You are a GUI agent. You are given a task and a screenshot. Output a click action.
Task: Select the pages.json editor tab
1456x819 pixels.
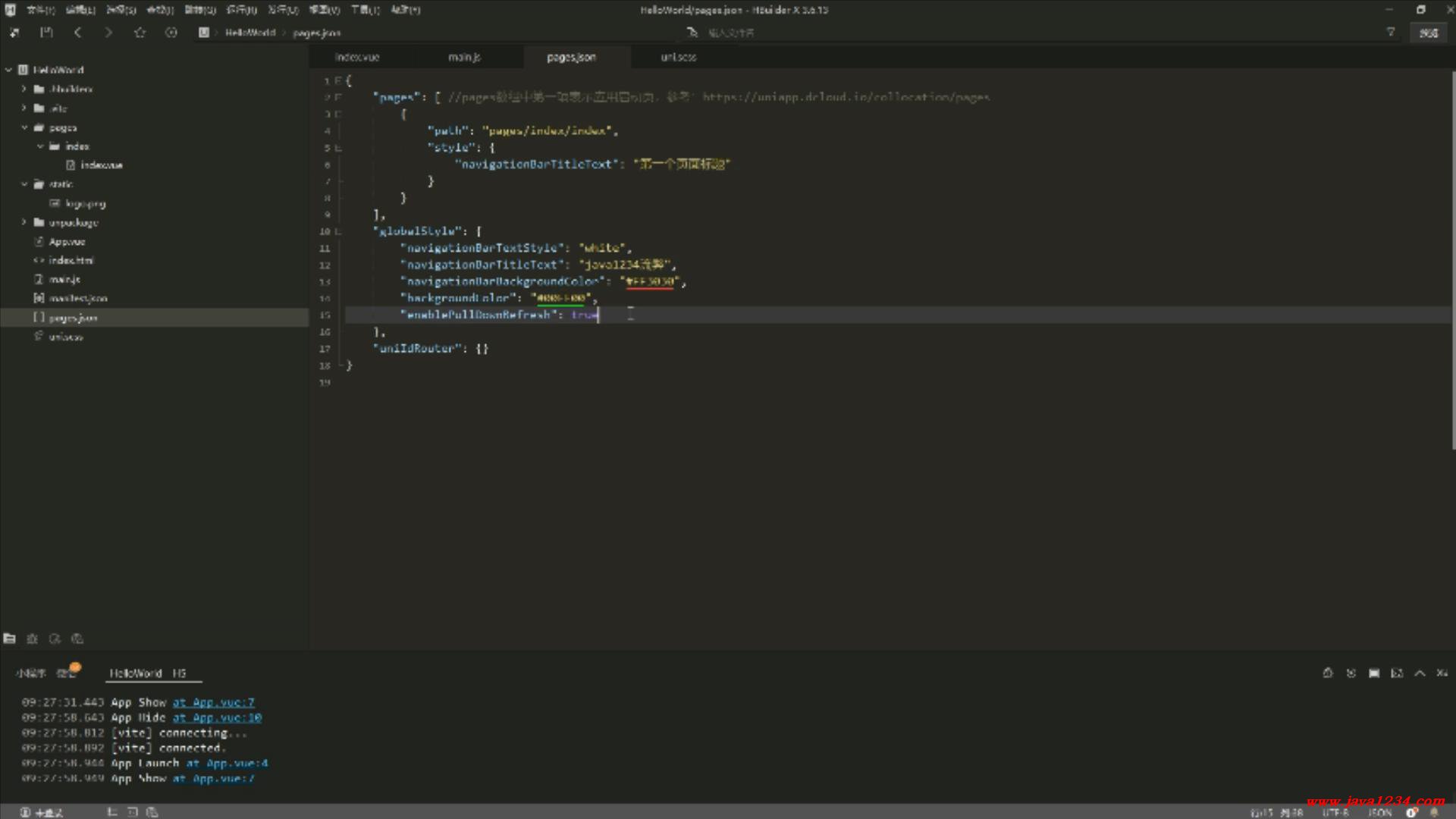point(572,57)
